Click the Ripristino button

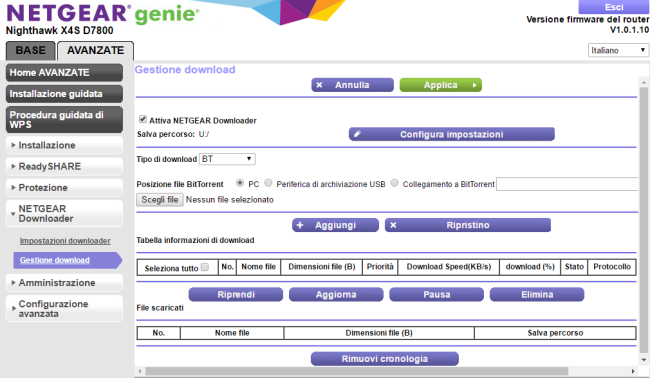[468, 225]
